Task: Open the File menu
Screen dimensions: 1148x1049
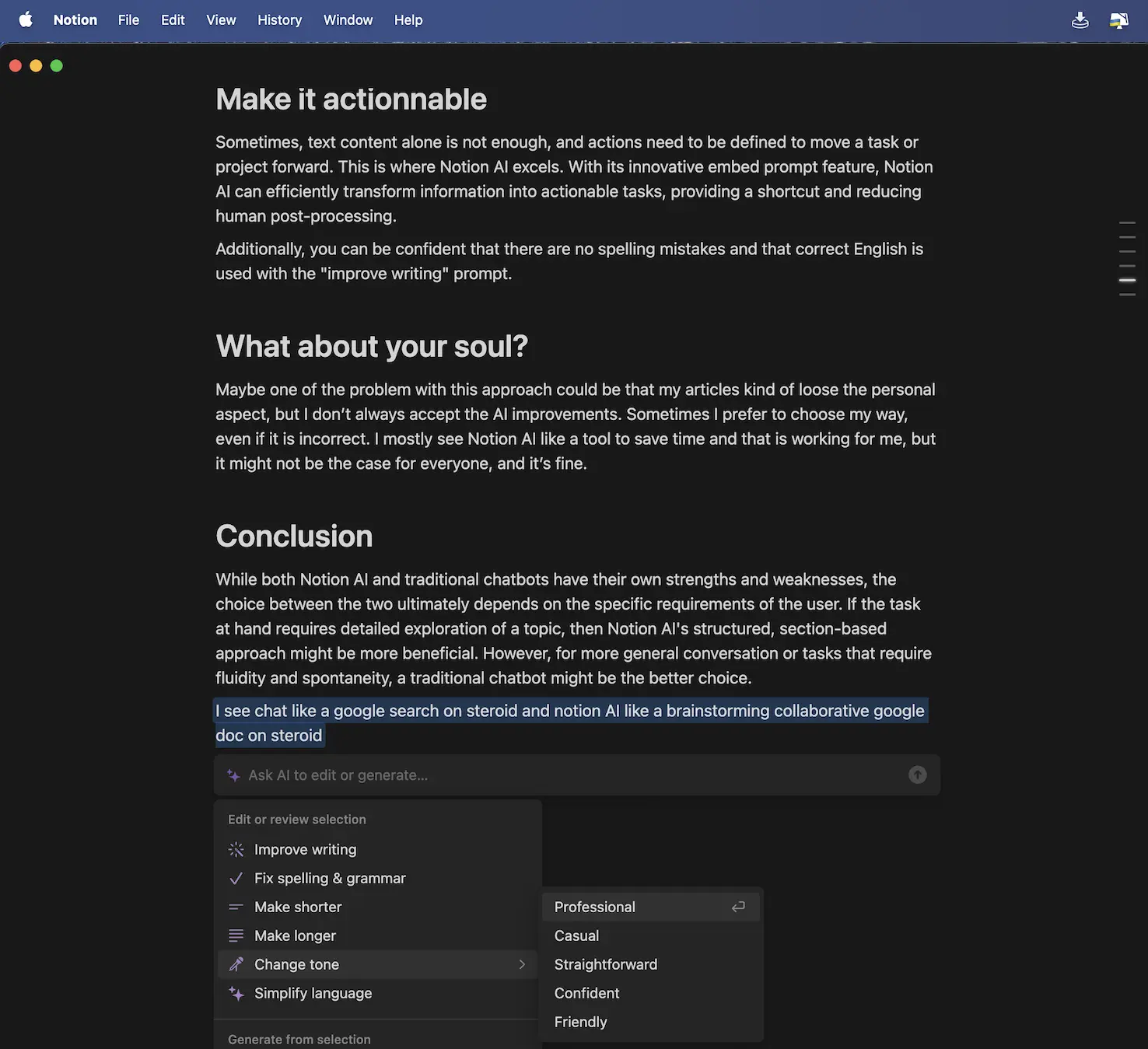Action: tap(129, 19)
